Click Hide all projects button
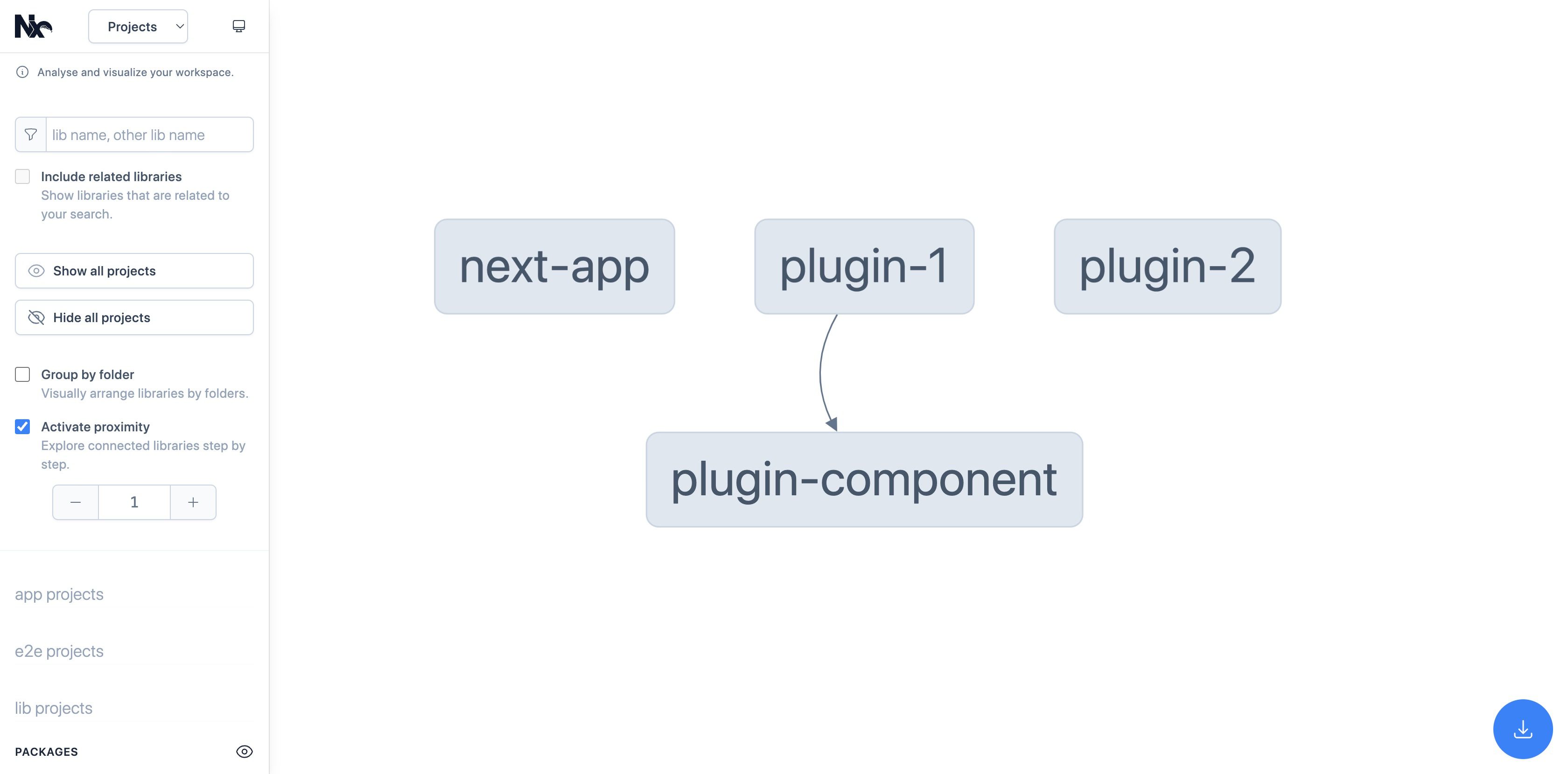Screen dimensions: 1568x774 (x=134, y=317)
